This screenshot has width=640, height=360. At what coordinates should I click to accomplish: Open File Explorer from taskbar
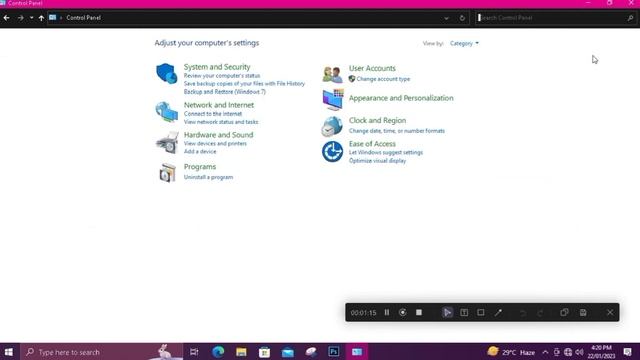[241, 352]
